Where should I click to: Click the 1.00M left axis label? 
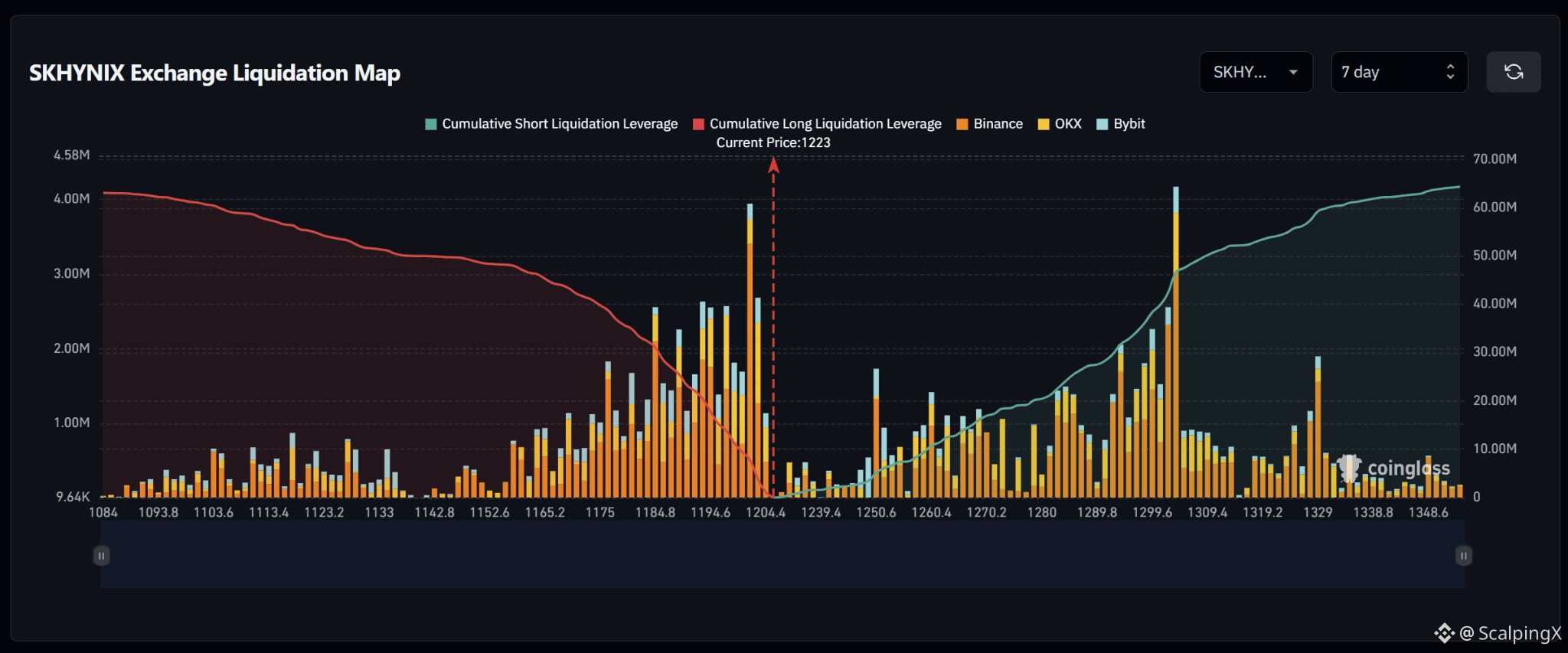[x=72, y=423]
